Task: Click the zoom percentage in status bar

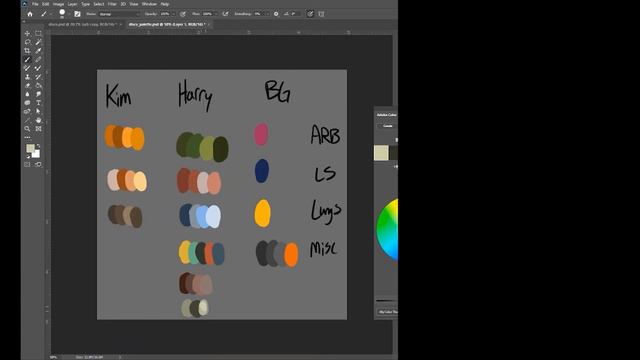Action: click(x=53, y=357)
